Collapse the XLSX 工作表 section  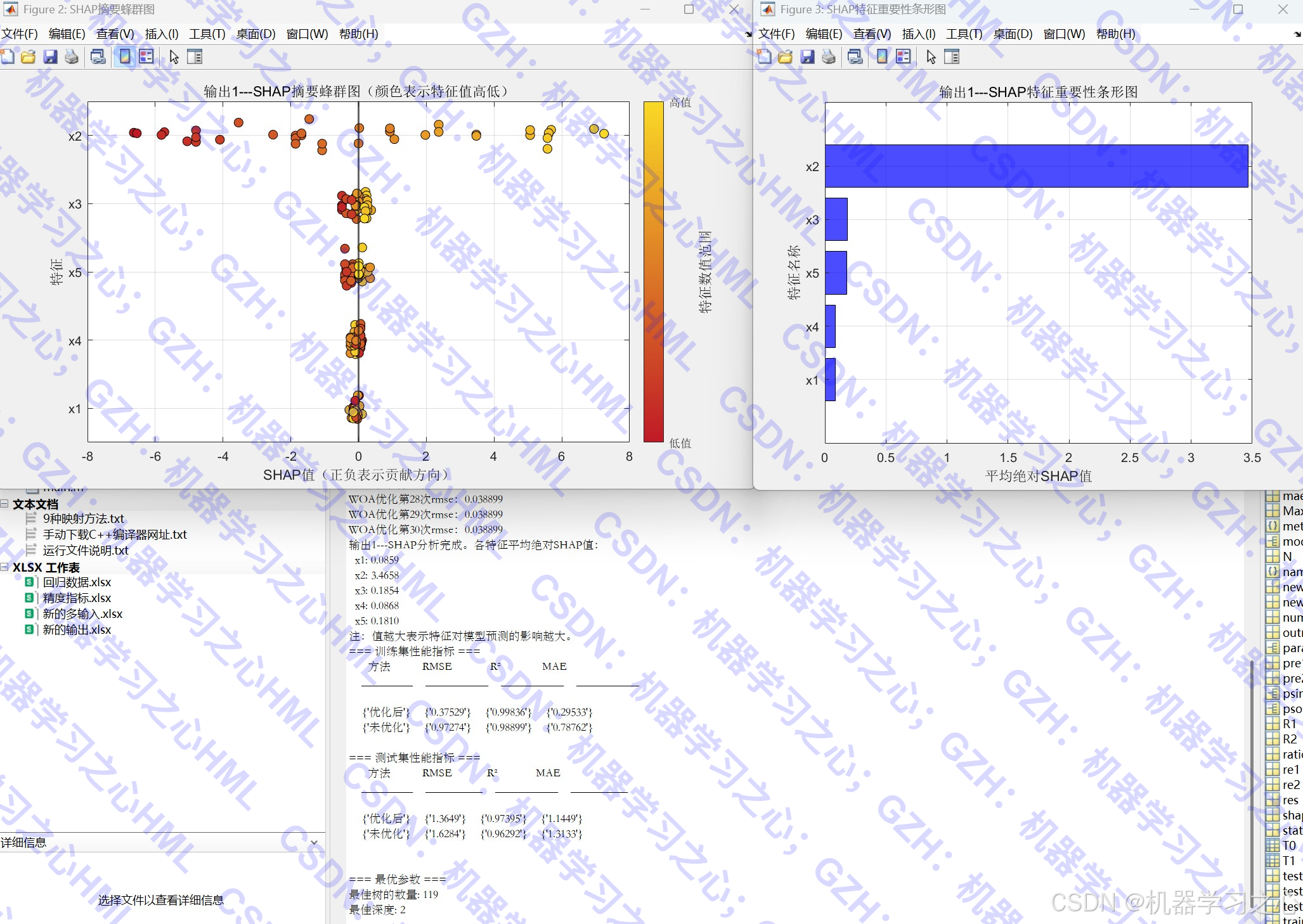click(5, 567)
